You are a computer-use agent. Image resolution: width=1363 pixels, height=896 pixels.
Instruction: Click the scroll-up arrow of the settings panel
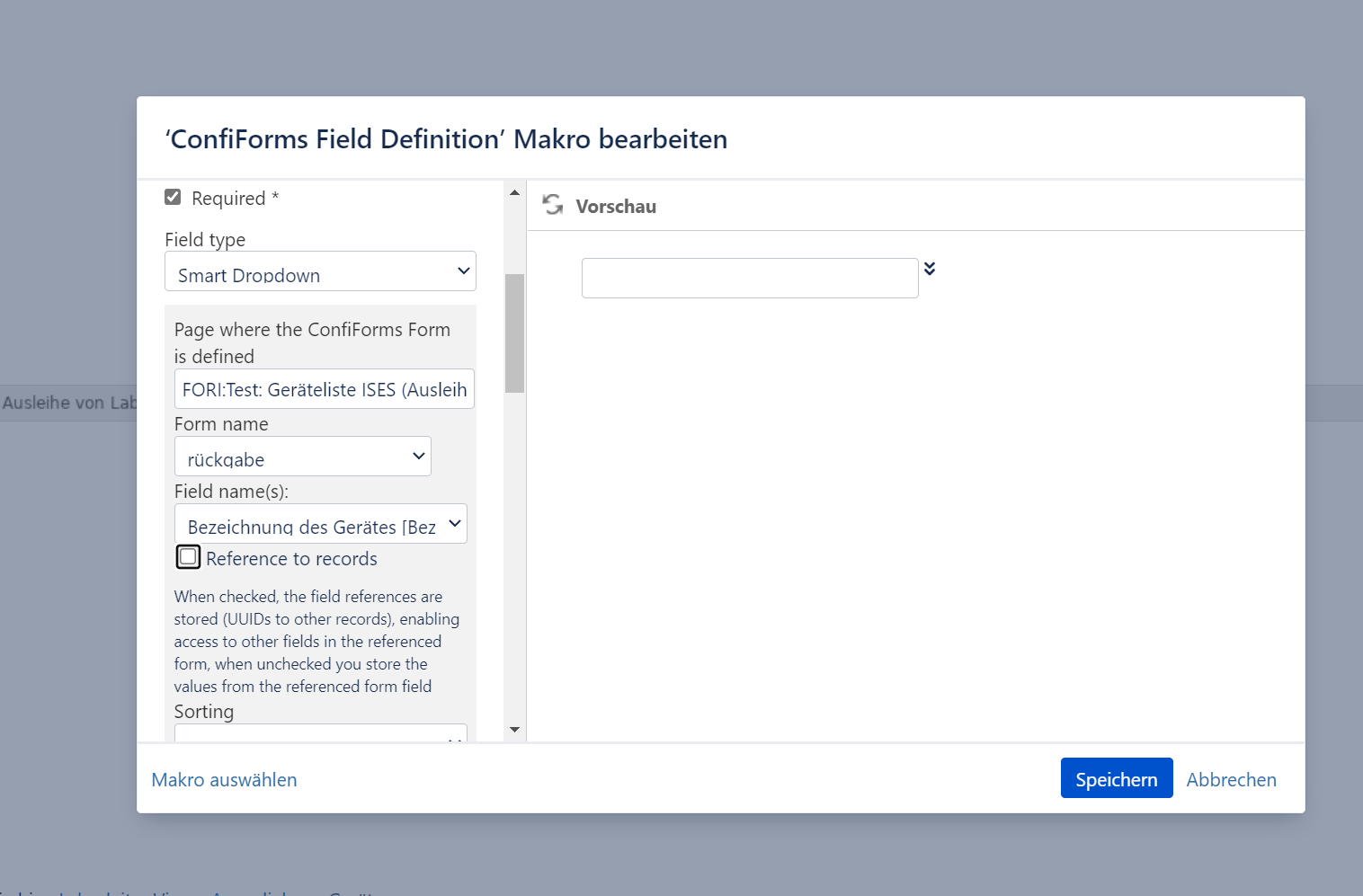coord(513,191)
